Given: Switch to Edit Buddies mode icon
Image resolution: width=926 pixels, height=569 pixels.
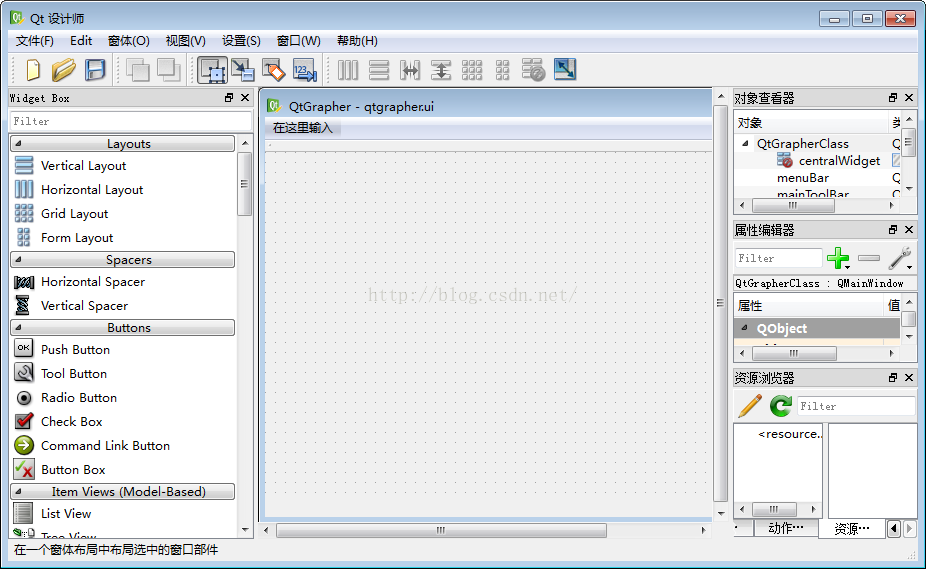Looking at the screenshot, I should click(273, 70).
